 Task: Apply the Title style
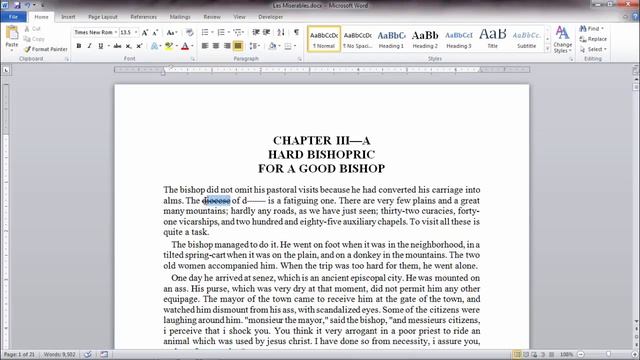click(x=493, y=39)
